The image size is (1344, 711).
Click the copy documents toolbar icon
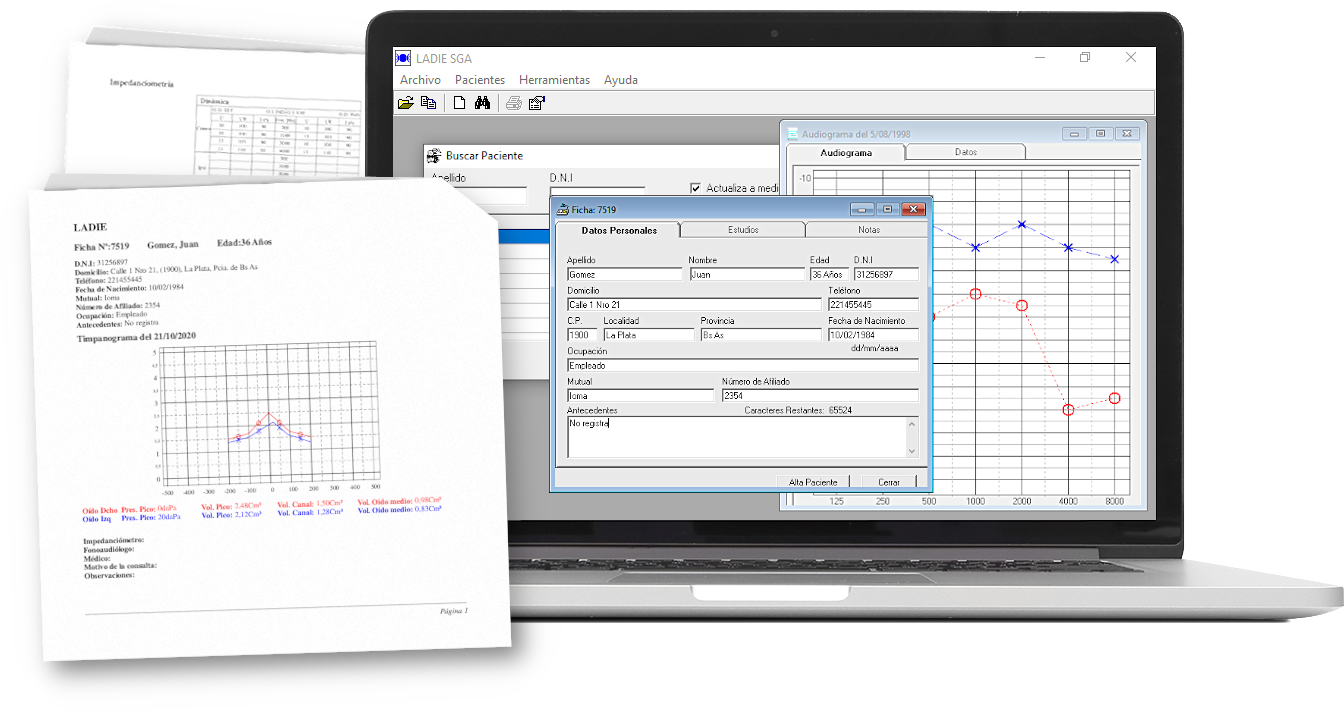click(428, 102)
